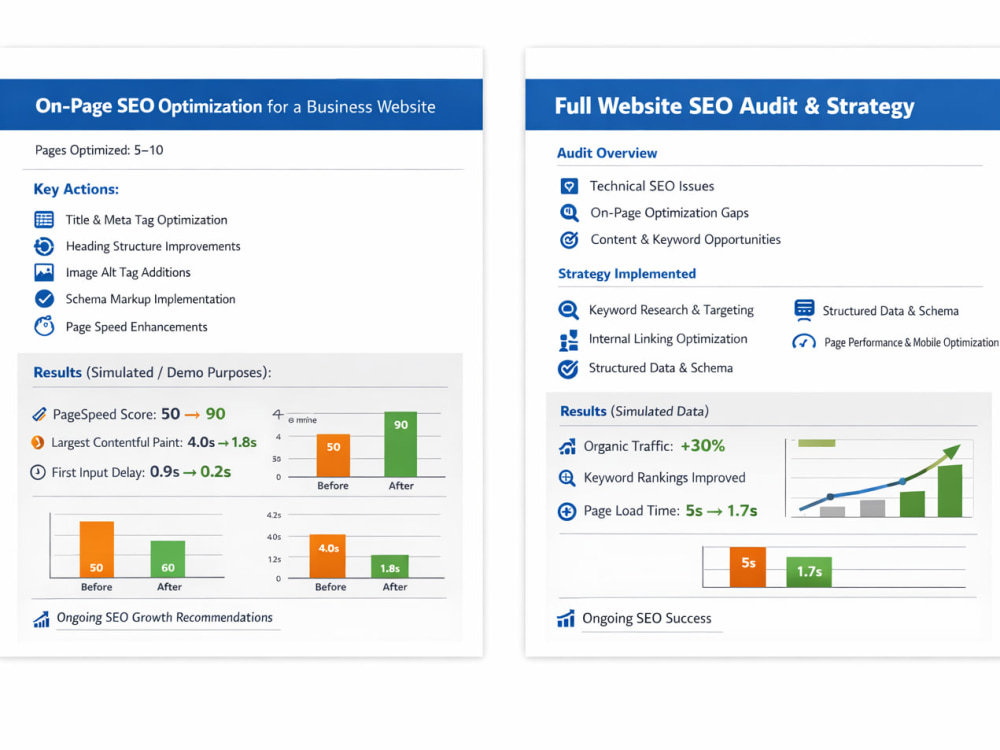Click the orange '4.0s' Before bar

[327, 556]
